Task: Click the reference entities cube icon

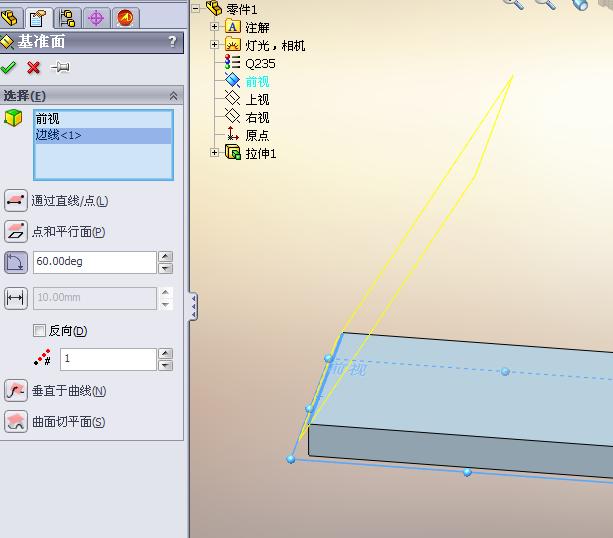Action: point(13,118)
